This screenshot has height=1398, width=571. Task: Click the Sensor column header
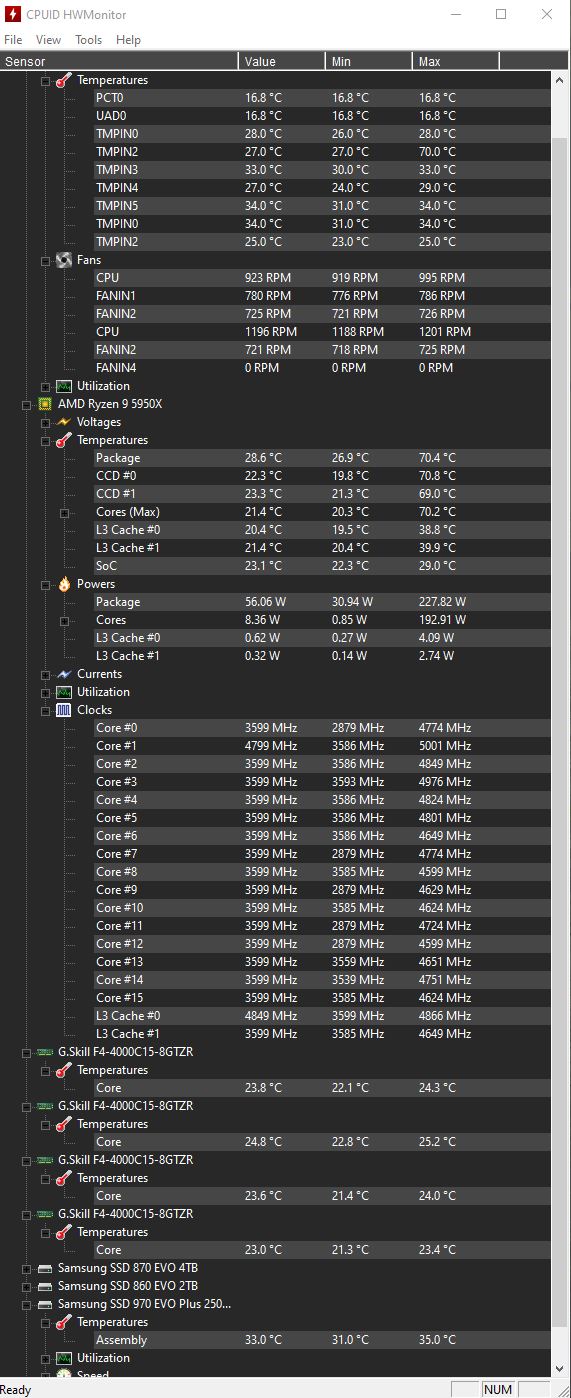coord(119,62)
